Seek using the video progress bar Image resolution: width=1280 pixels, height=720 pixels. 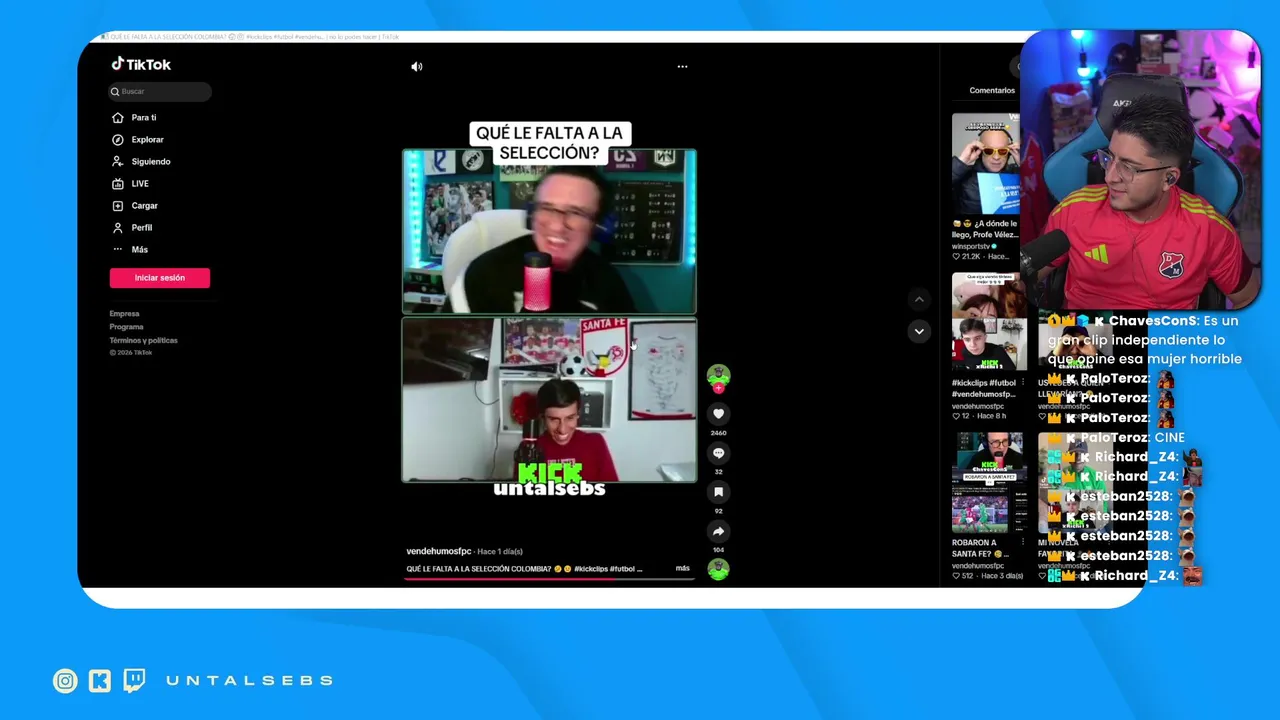[x=550, y=578]
